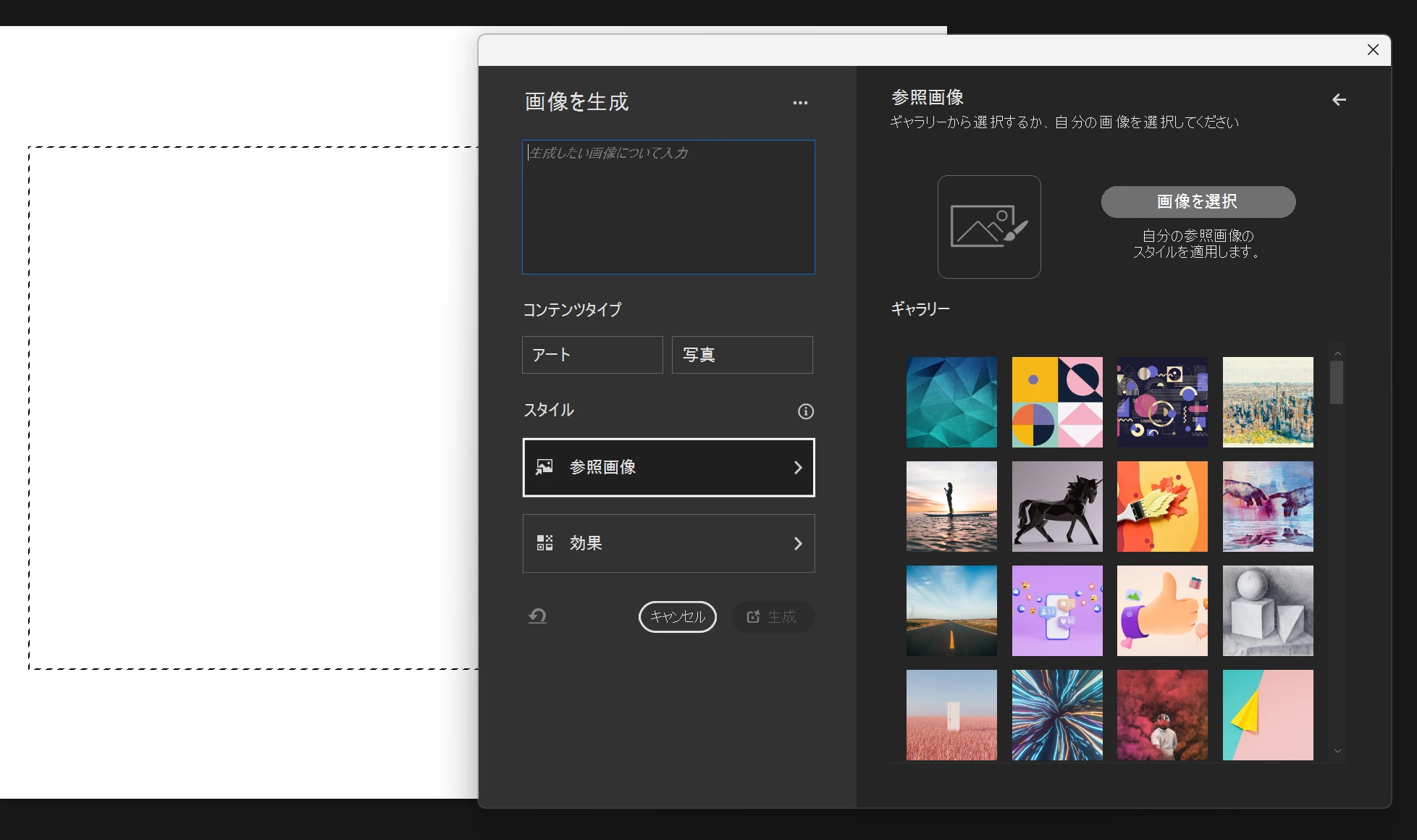
Task: Click the reference image placeholder icon
Action: (988, 227)
